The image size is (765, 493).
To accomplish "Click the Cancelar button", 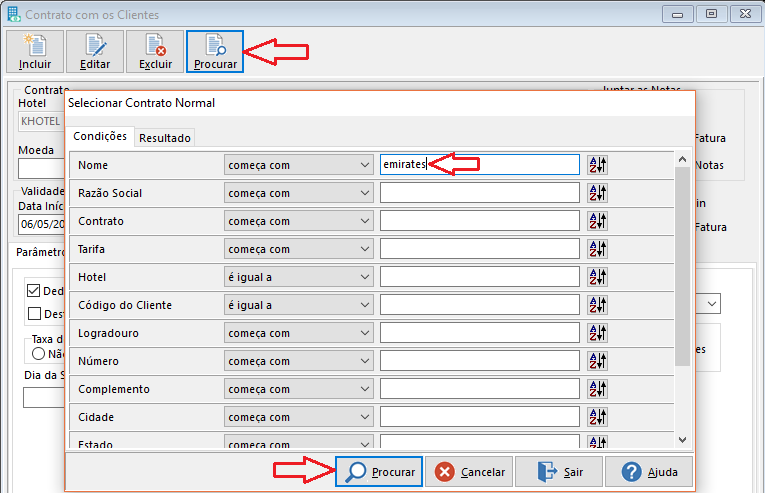I will [469, 472].
